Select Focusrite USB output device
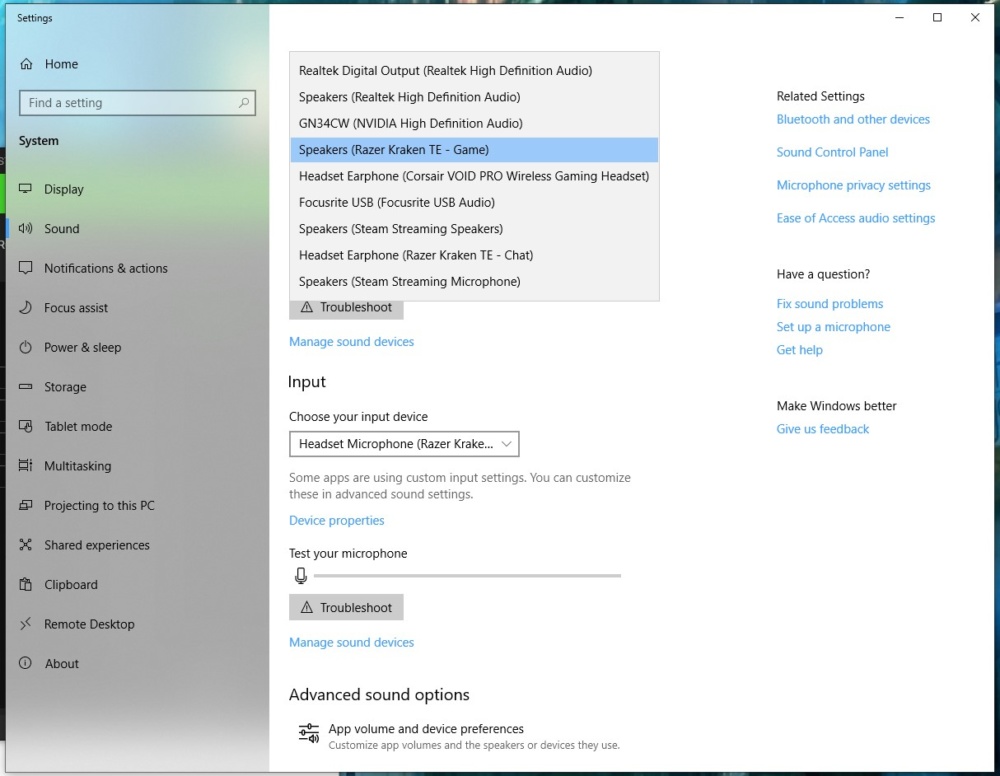 pyautogui.click(x=474, y=202)
